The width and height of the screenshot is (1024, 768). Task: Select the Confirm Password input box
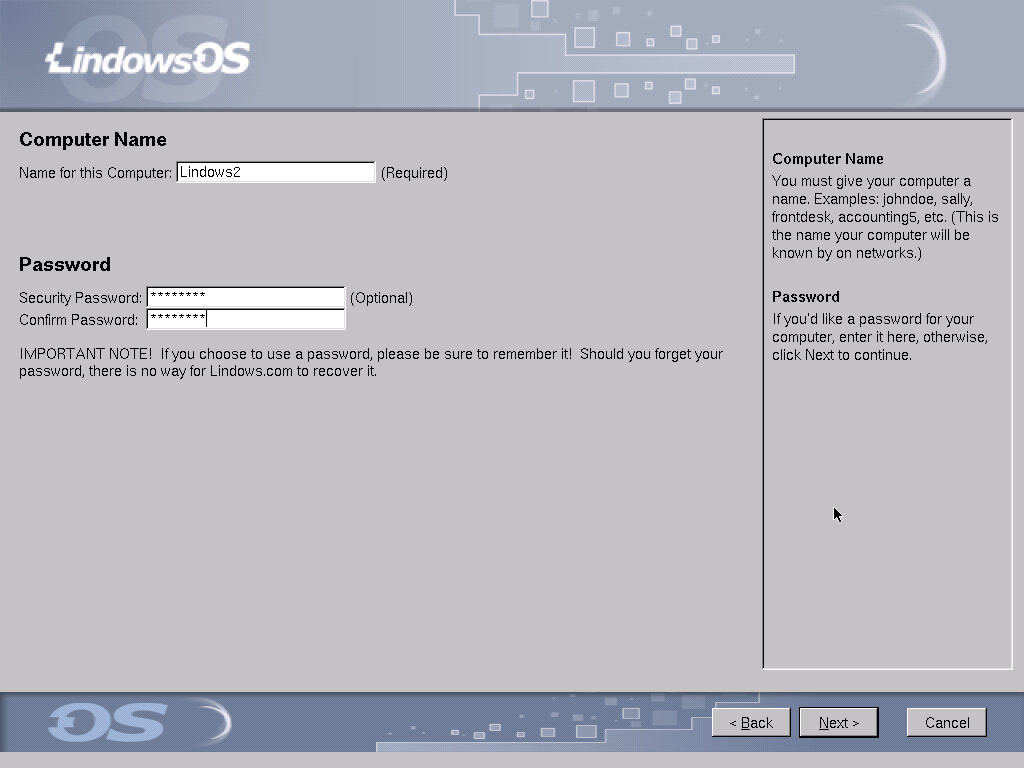tap(245, 320)
